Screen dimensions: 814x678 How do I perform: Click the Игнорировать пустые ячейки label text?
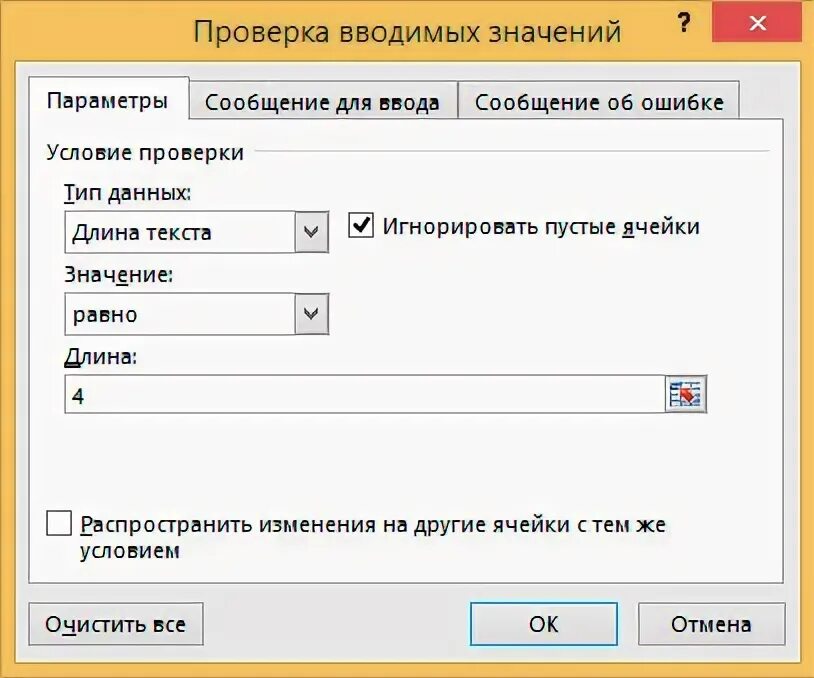tap(541, 227)
